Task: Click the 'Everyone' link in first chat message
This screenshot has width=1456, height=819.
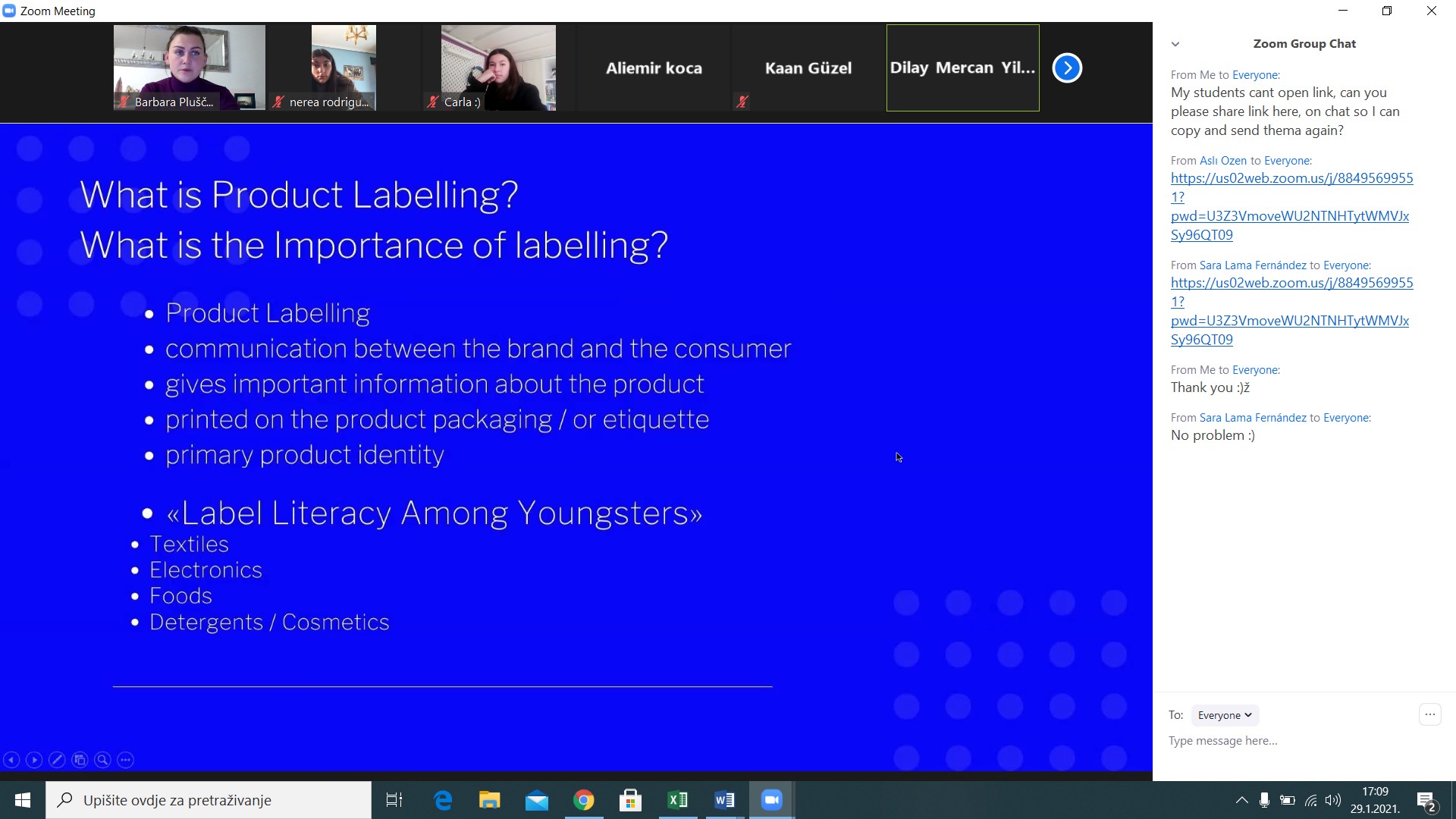Action: (x=1255, y=75)
